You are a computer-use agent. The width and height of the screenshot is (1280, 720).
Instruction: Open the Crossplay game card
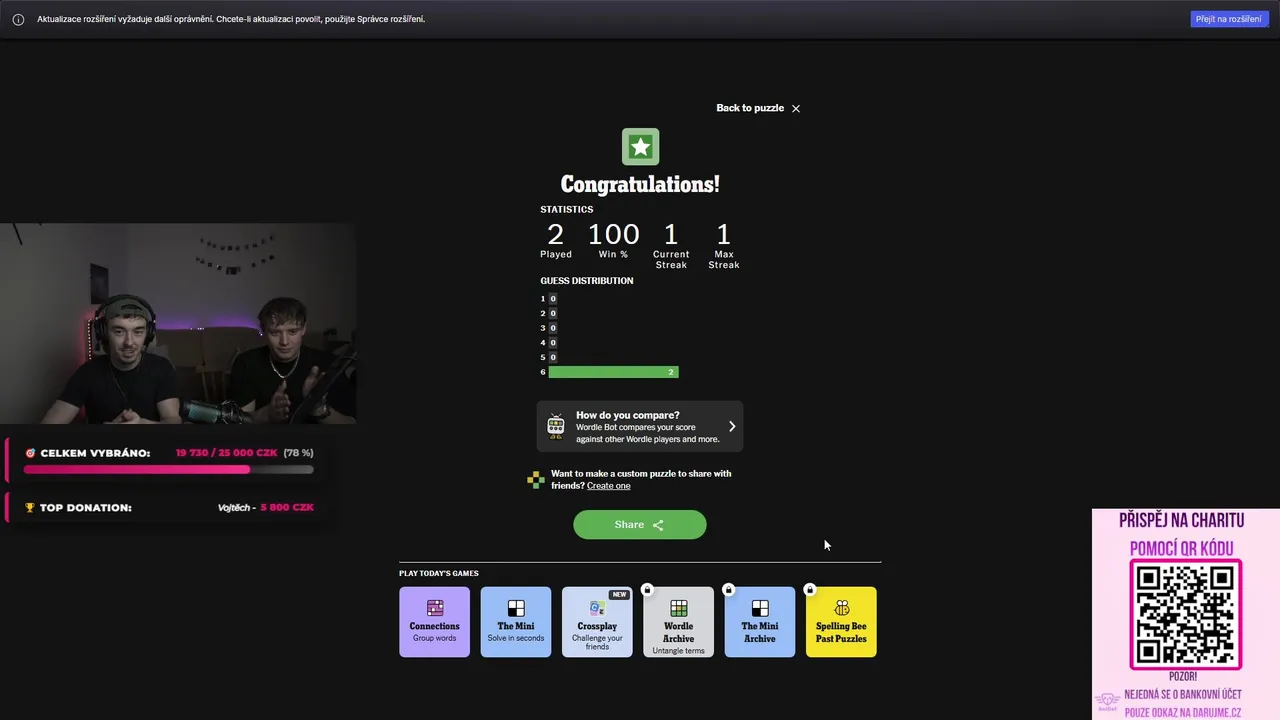[597, 622]
